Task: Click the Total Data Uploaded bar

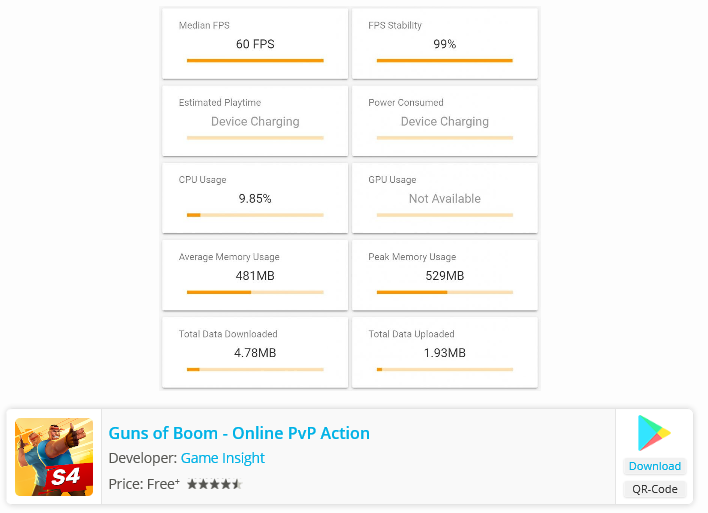Action: click(x=444, y=369)
